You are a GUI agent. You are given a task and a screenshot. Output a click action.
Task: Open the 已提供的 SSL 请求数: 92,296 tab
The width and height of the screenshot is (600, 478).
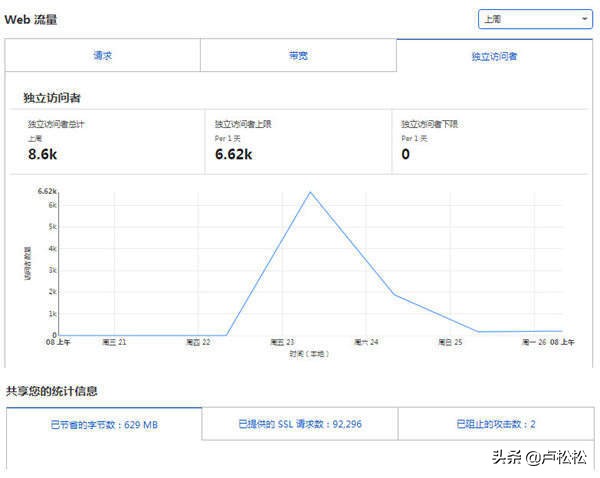(x=300, y=424)
